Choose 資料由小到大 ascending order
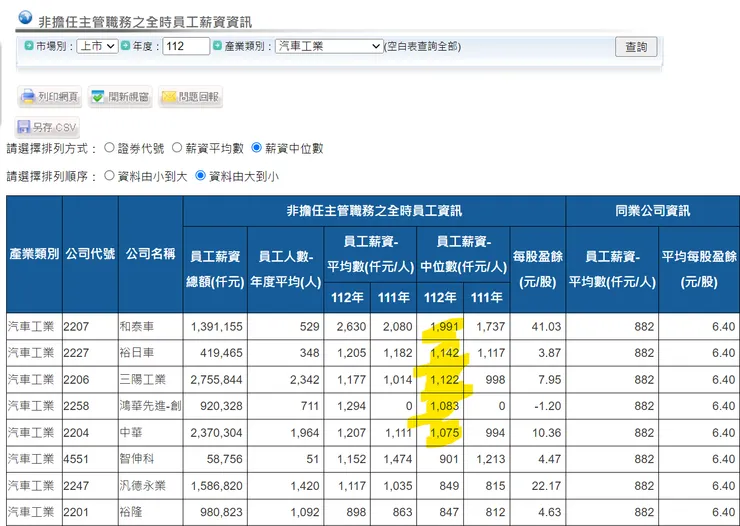 click(109, 175)
